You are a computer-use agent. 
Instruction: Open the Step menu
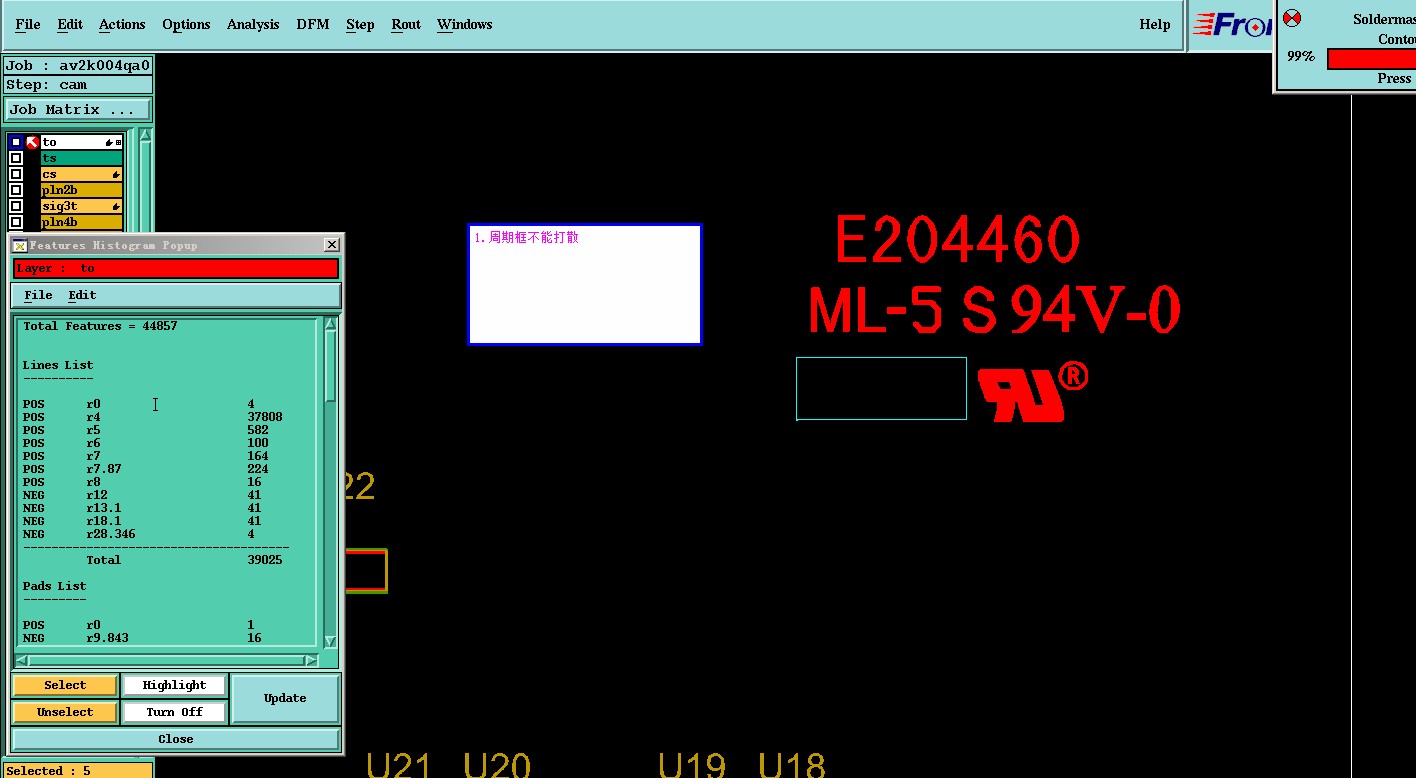(x=360, y=24)
